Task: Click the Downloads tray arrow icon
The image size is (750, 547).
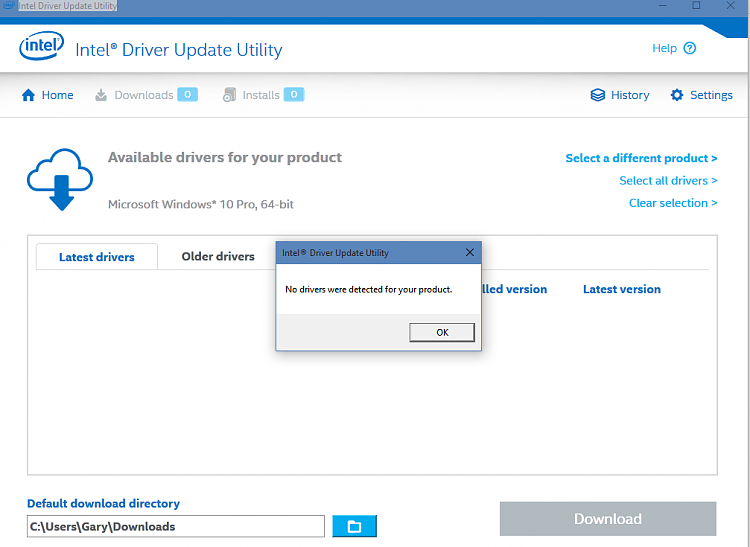Action: (x=101, y=95)
